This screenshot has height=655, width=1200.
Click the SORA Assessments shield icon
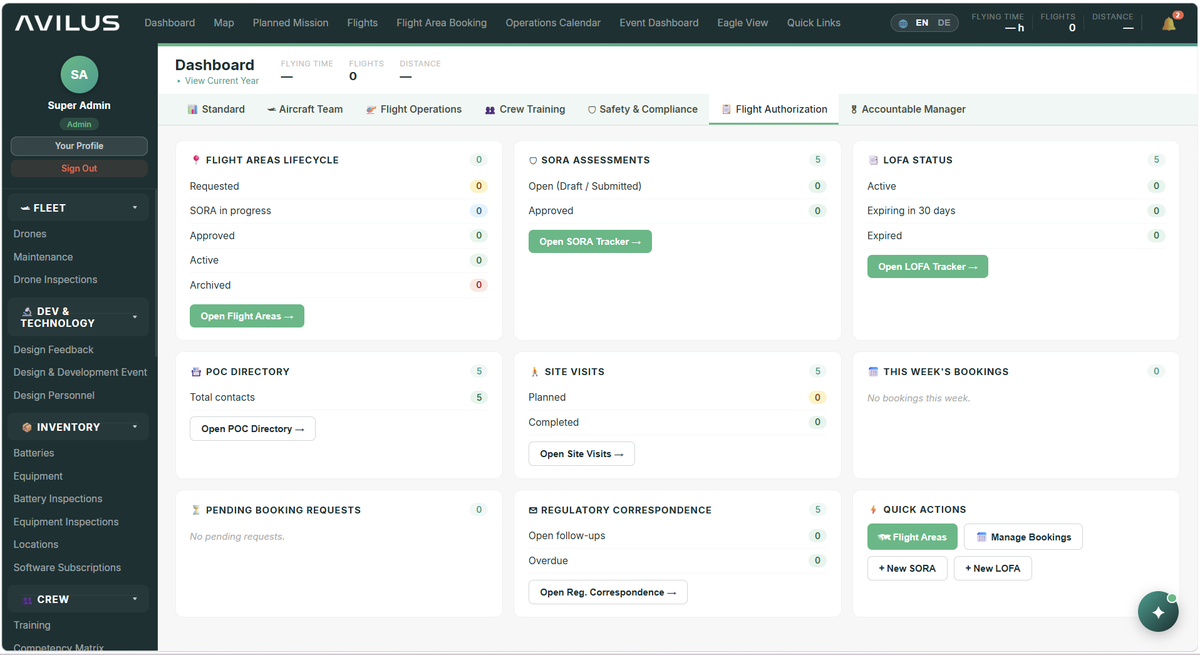(533, 160)
